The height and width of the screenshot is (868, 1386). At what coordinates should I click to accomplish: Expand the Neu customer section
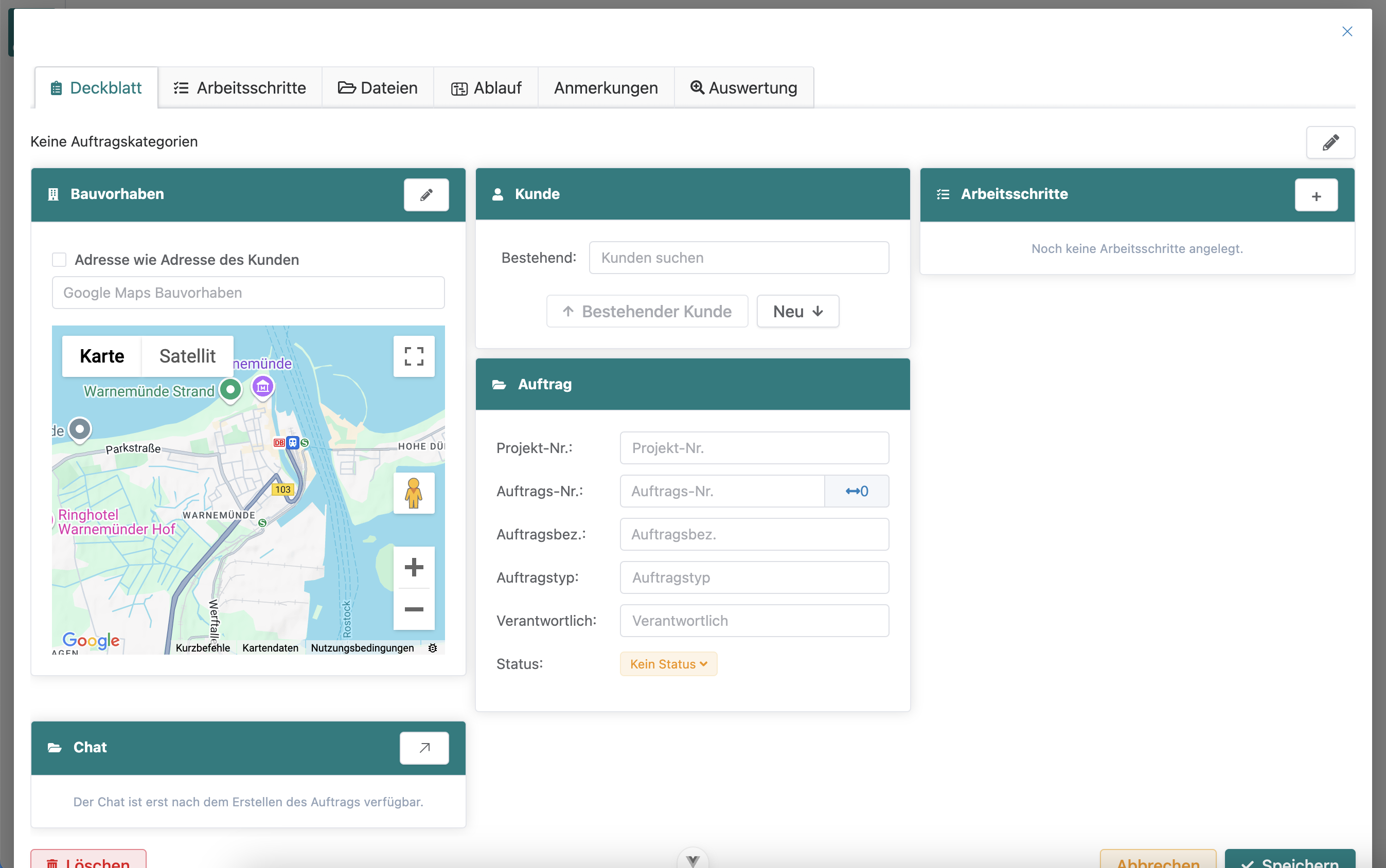point(797,311)
